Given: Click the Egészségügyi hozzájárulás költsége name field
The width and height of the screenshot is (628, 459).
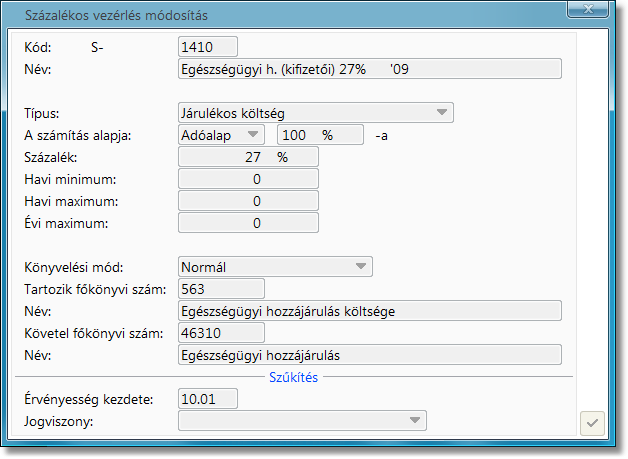Looking at the screenshot, I should [369, 311].
